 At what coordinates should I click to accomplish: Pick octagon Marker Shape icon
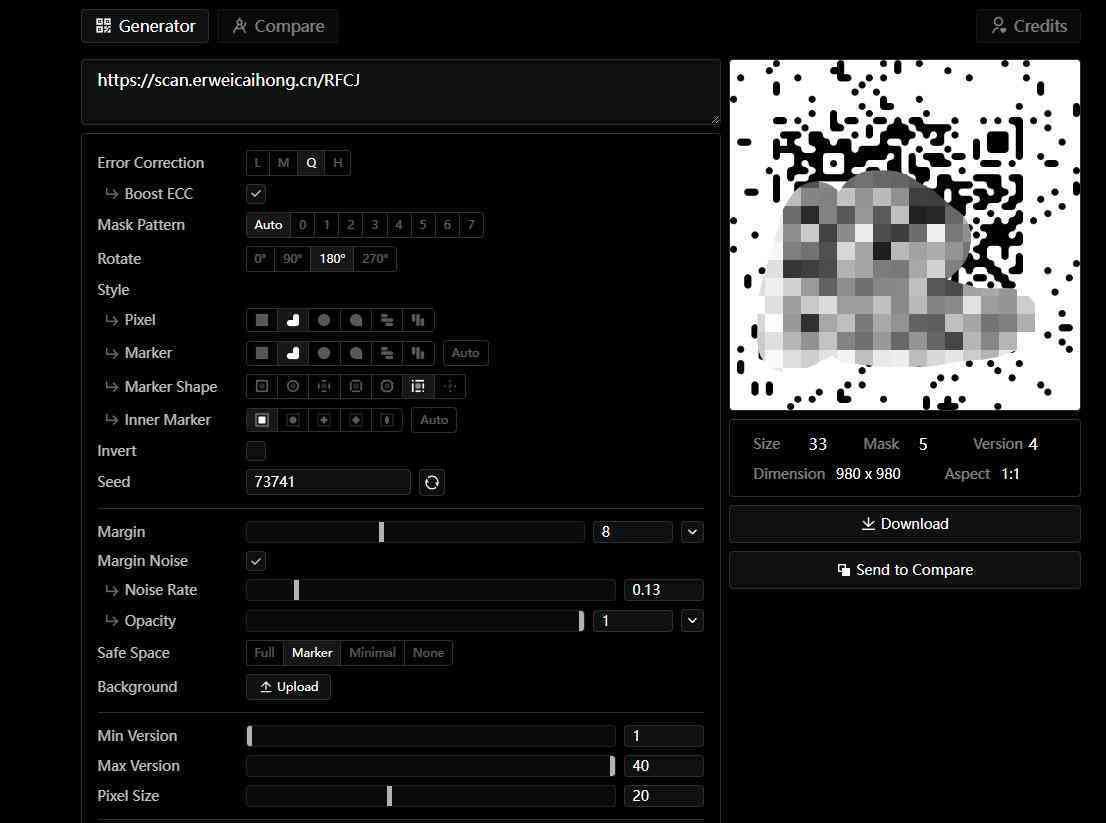point(387,386)
